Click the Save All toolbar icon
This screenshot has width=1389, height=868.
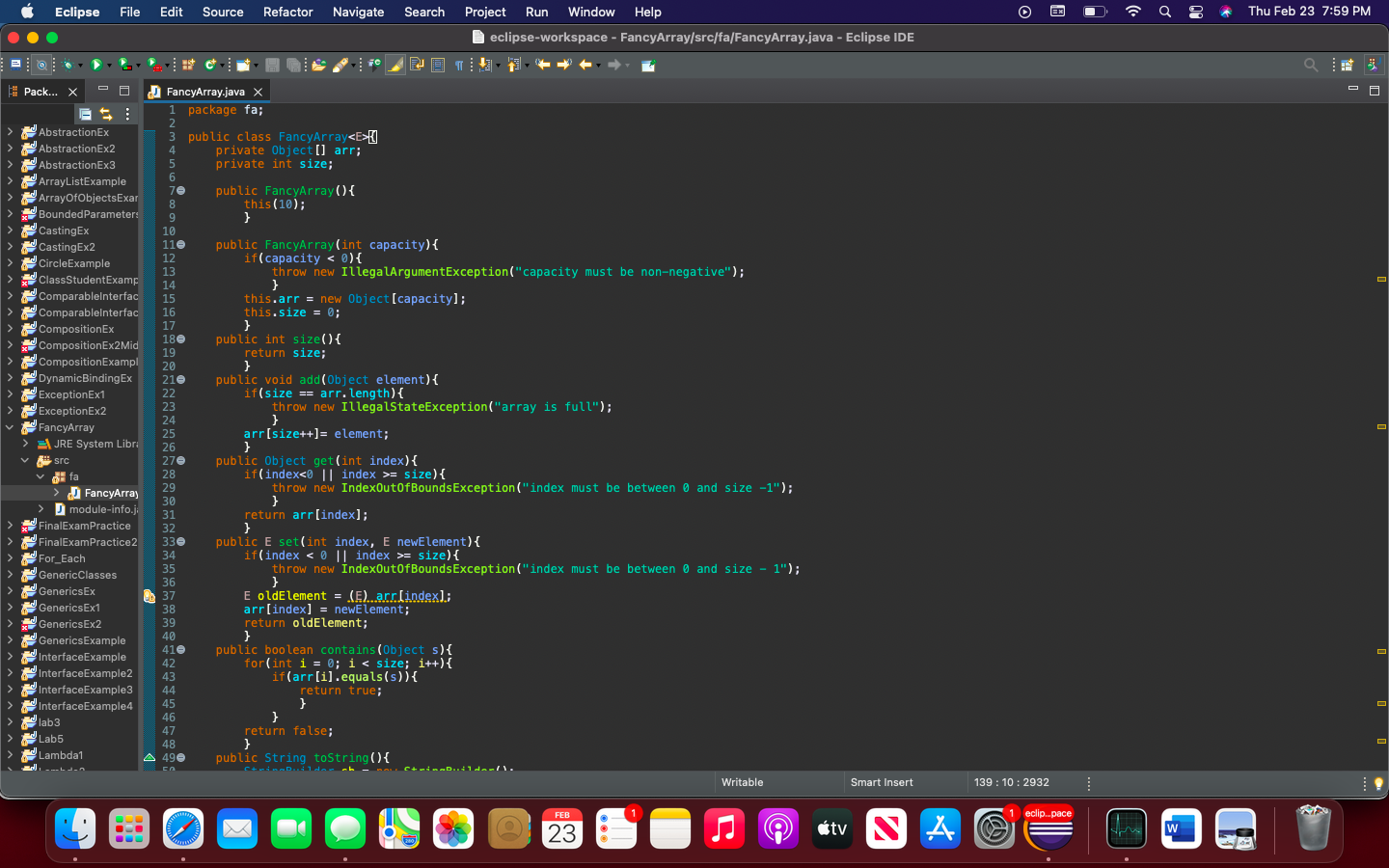point(295,65)
